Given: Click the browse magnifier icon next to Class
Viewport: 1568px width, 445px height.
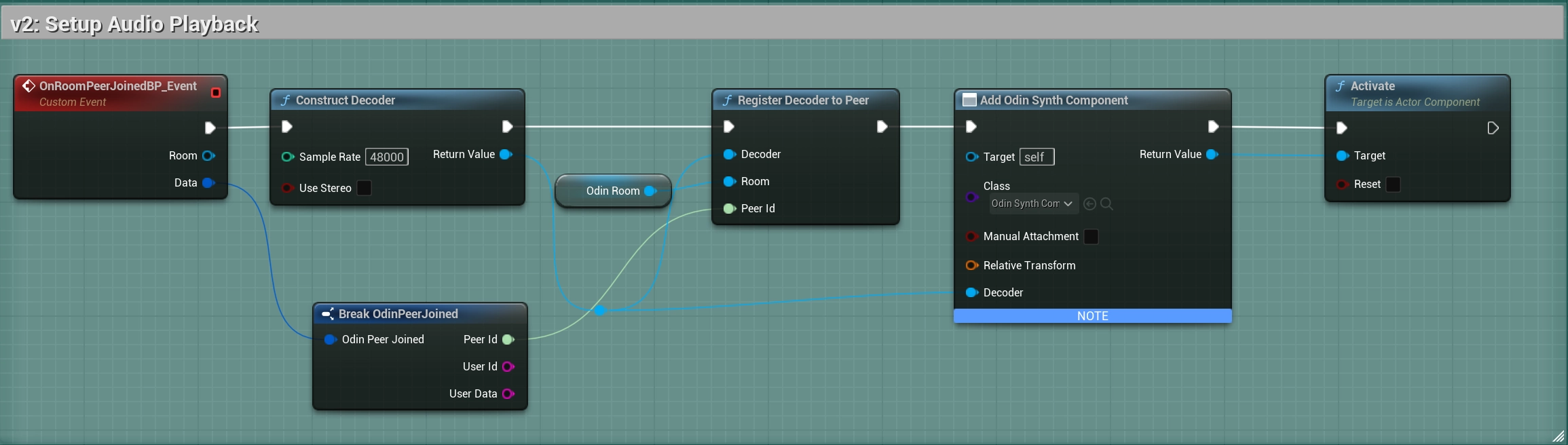Looking at the screenshot, I should [1106, 204].
